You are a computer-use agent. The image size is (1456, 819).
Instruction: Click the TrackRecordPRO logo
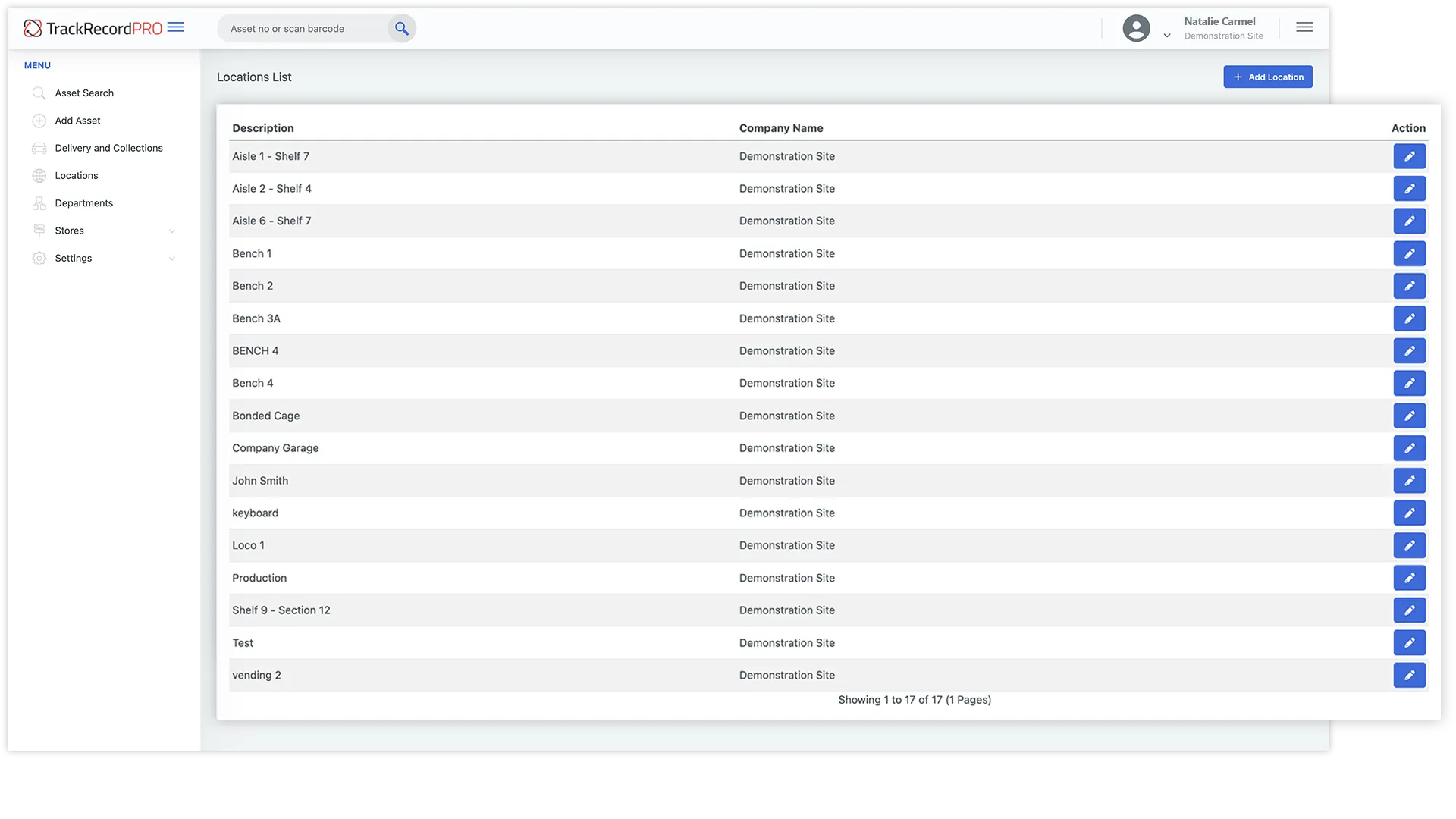(93, 29)
